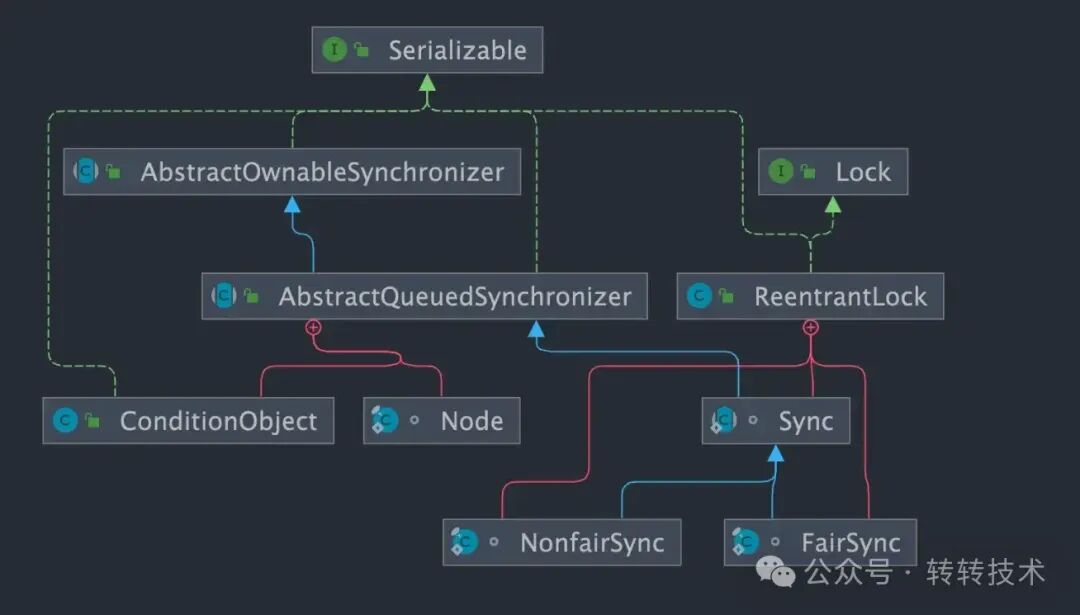
Task: Select the NonfairSync class label
Action: click(592, 543)
